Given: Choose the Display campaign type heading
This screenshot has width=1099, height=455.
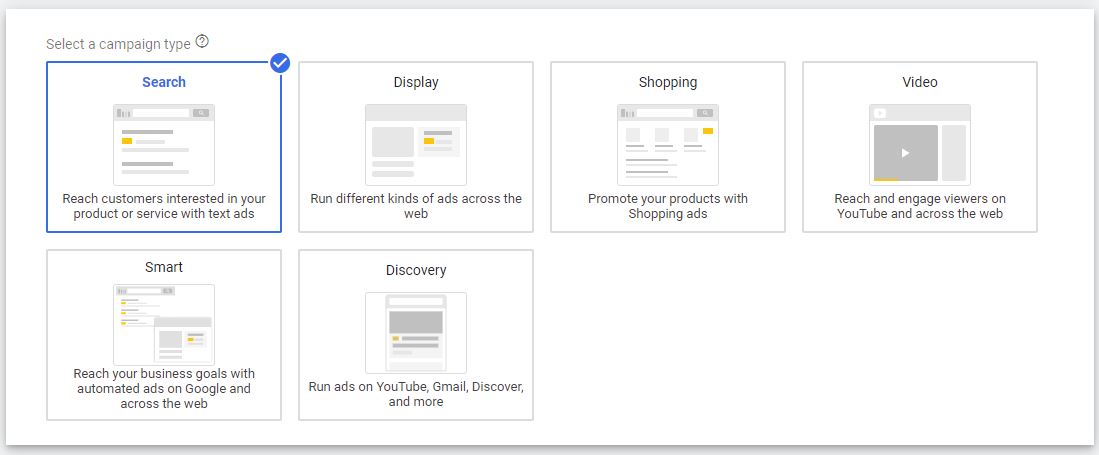Looking at the screenshot, I should coord(416,82).
